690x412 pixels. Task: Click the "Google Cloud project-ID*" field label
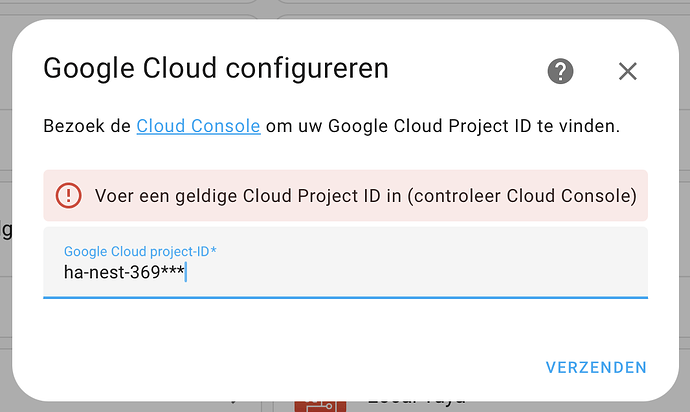click(140, 251)
